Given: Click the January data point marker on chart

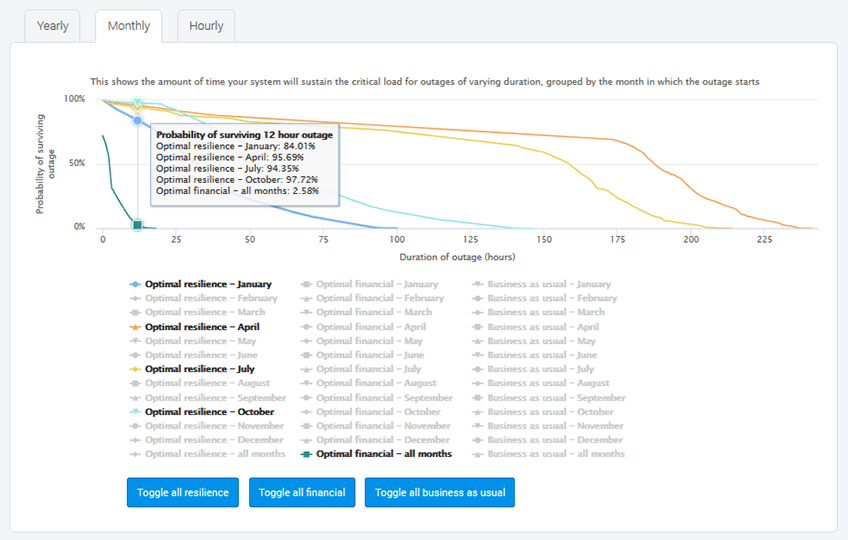Looking at the screenshot, I should [x=138, y=121].
